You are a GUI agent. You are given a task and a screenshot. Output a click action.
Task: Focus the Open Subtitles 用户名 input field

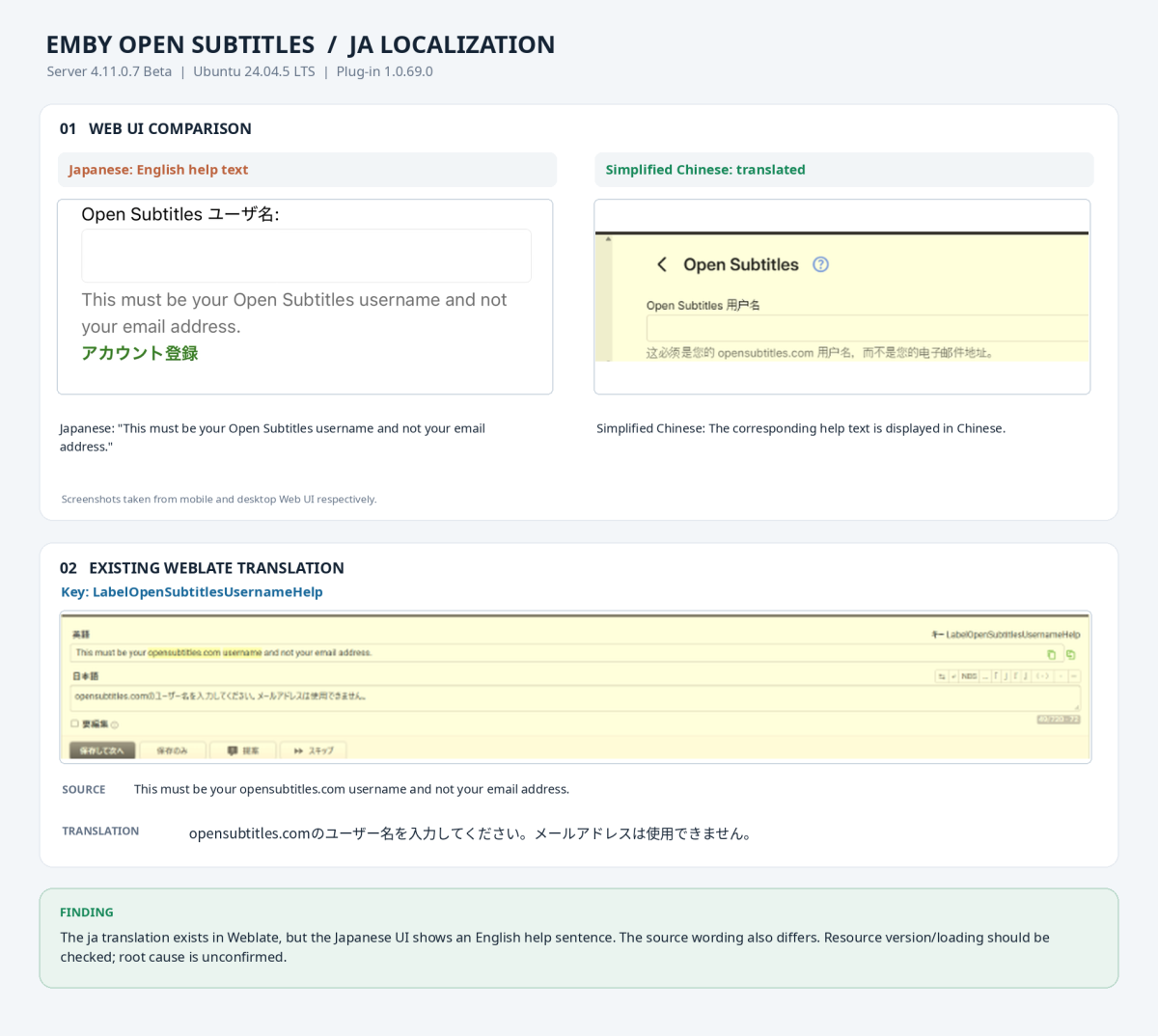867,328
